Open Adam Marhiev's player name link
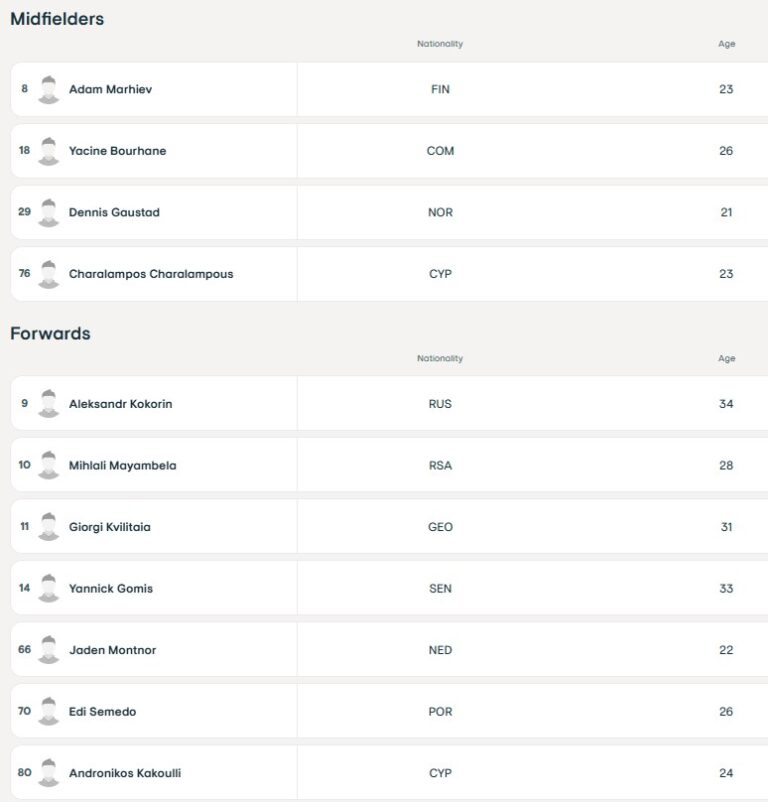The image size is (768, 802). tap(110, 90)
